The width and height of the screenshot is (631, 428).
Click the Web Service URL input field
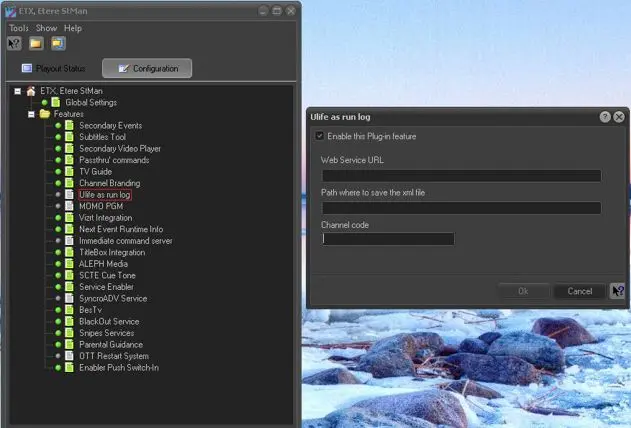(x=460, y=176)
